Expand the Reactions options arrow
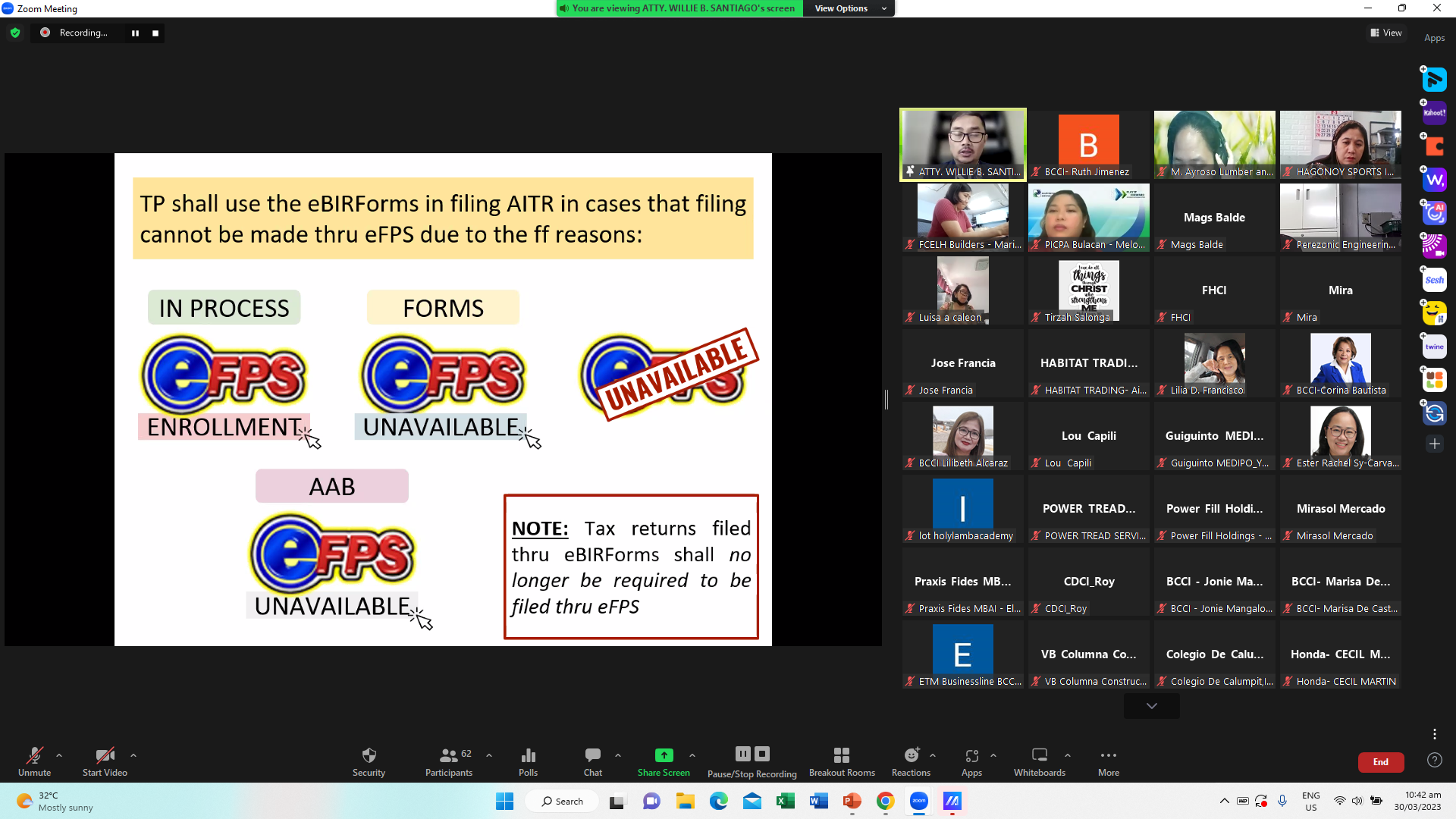1456x819 pixels. (x=933, y=755)
